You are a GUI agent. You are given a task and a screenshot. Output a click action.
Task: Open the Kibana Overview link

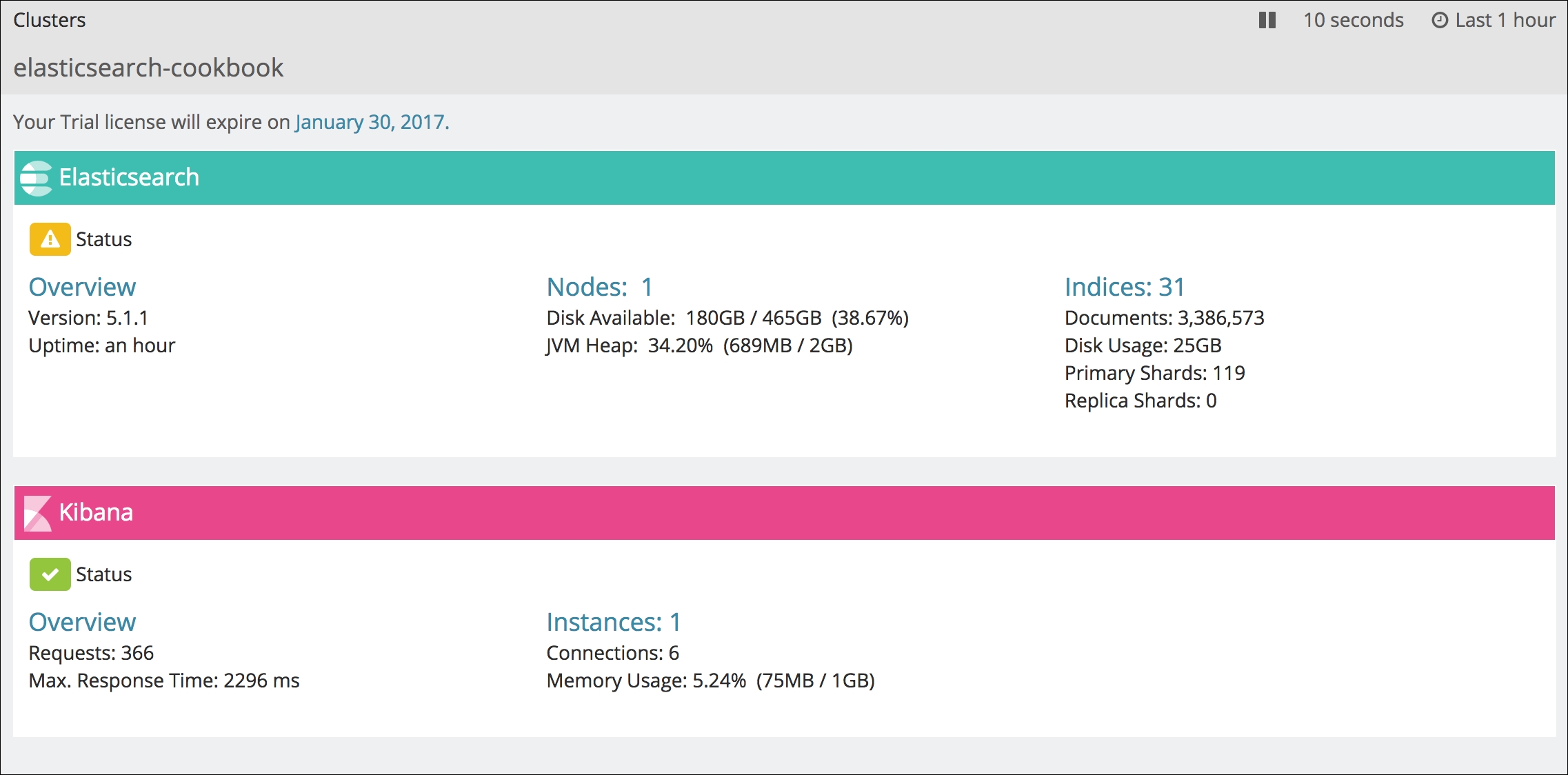coord(82,622)
